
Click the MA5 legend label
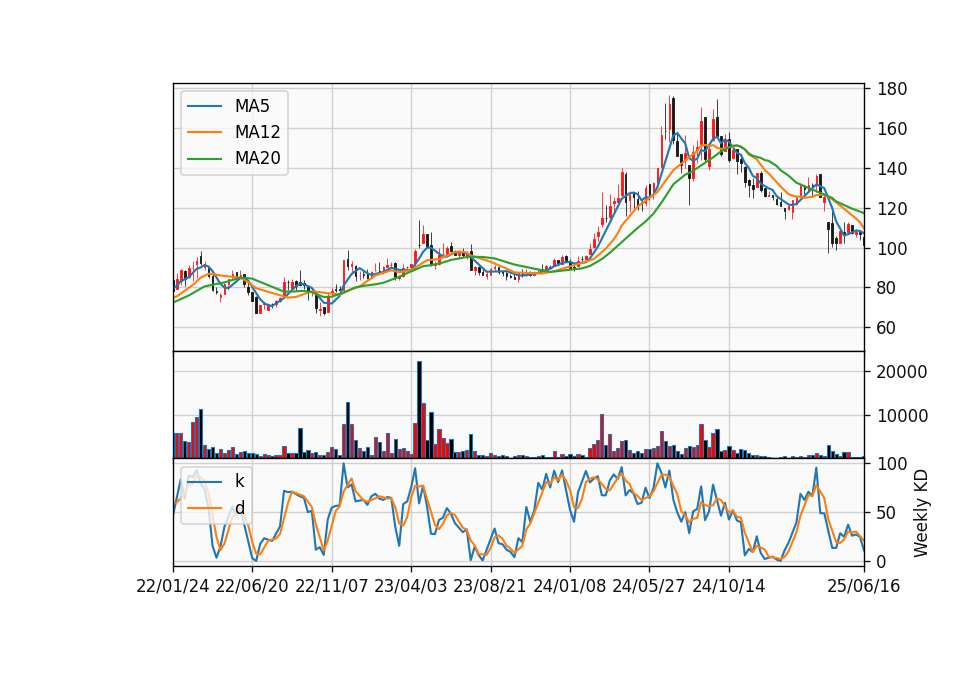pyautogui.click(x=252, y=106)
